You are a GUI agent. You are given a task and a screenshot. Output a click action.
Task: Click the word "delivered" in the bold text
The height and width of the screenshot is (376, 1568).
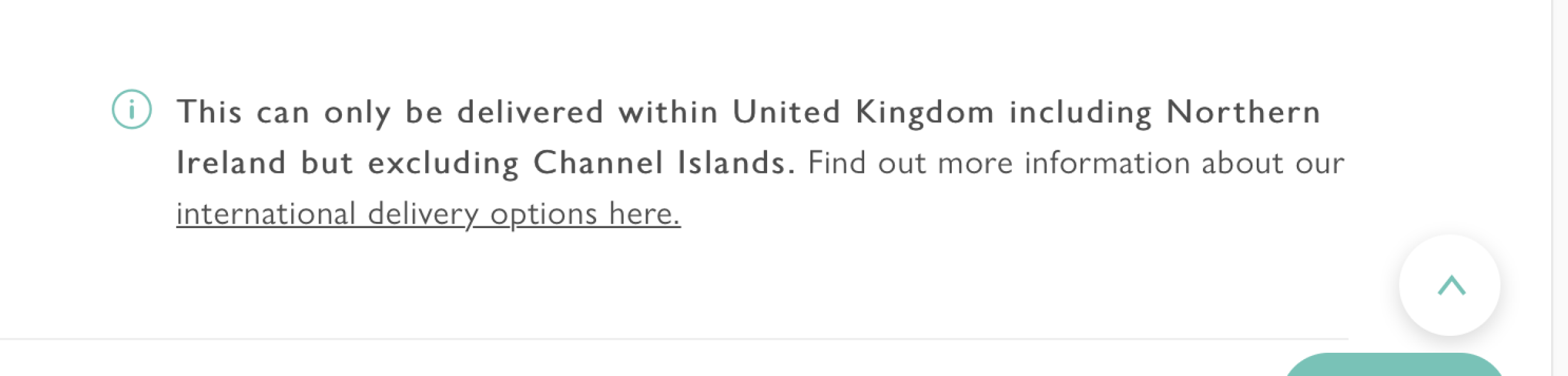coord(530,113)
